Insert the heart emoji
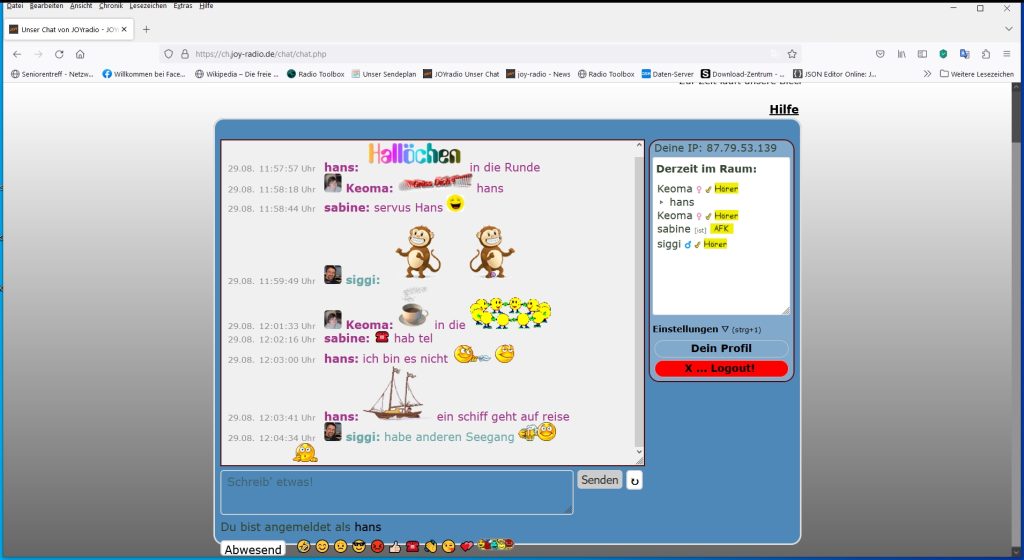The height and width of the screenshot is (560, 1024). point(466,547)
